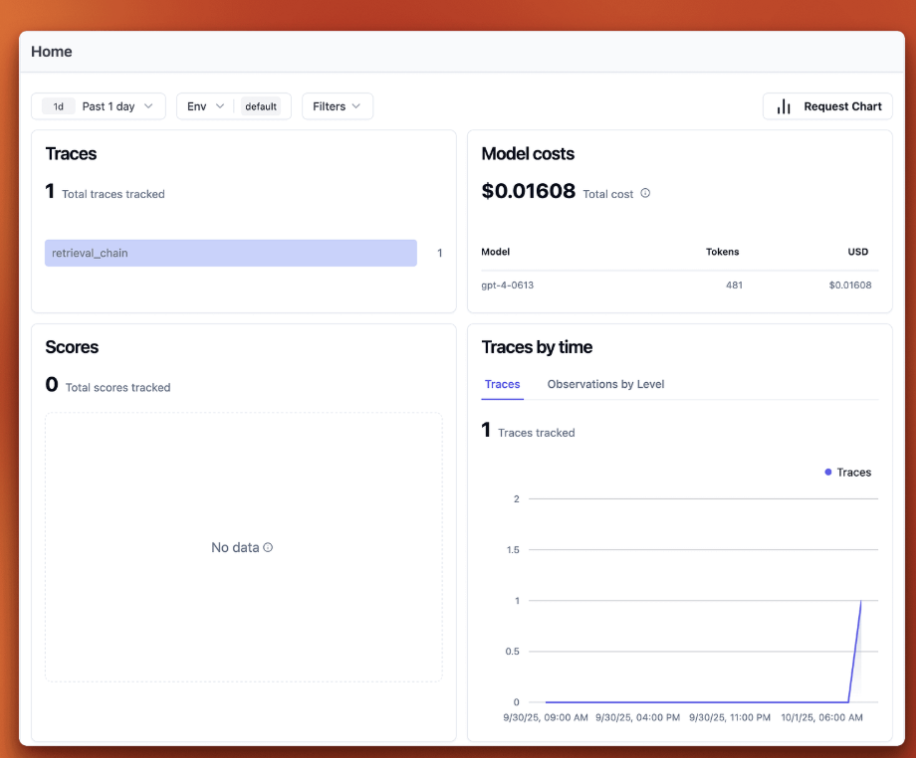Screen dimensions: 916x758
Task: Click the 1d time range badge
Action: click(58, 106)
